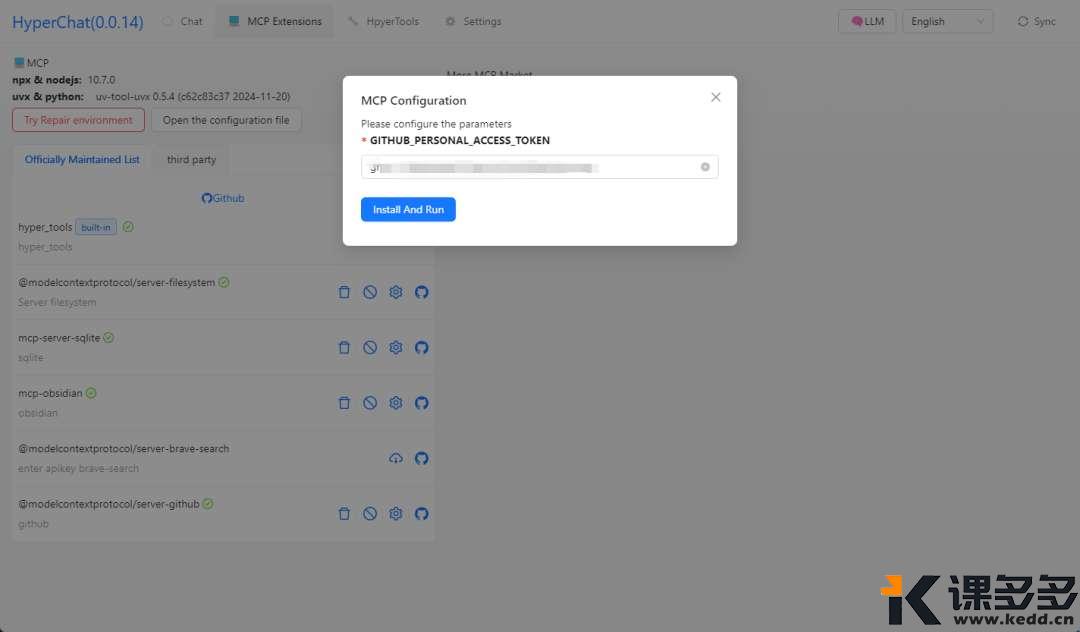The height and width of the screenshot is (632, 1080).
Task: Select the mcp-obsidian entry name
Action: coord(50,393)
